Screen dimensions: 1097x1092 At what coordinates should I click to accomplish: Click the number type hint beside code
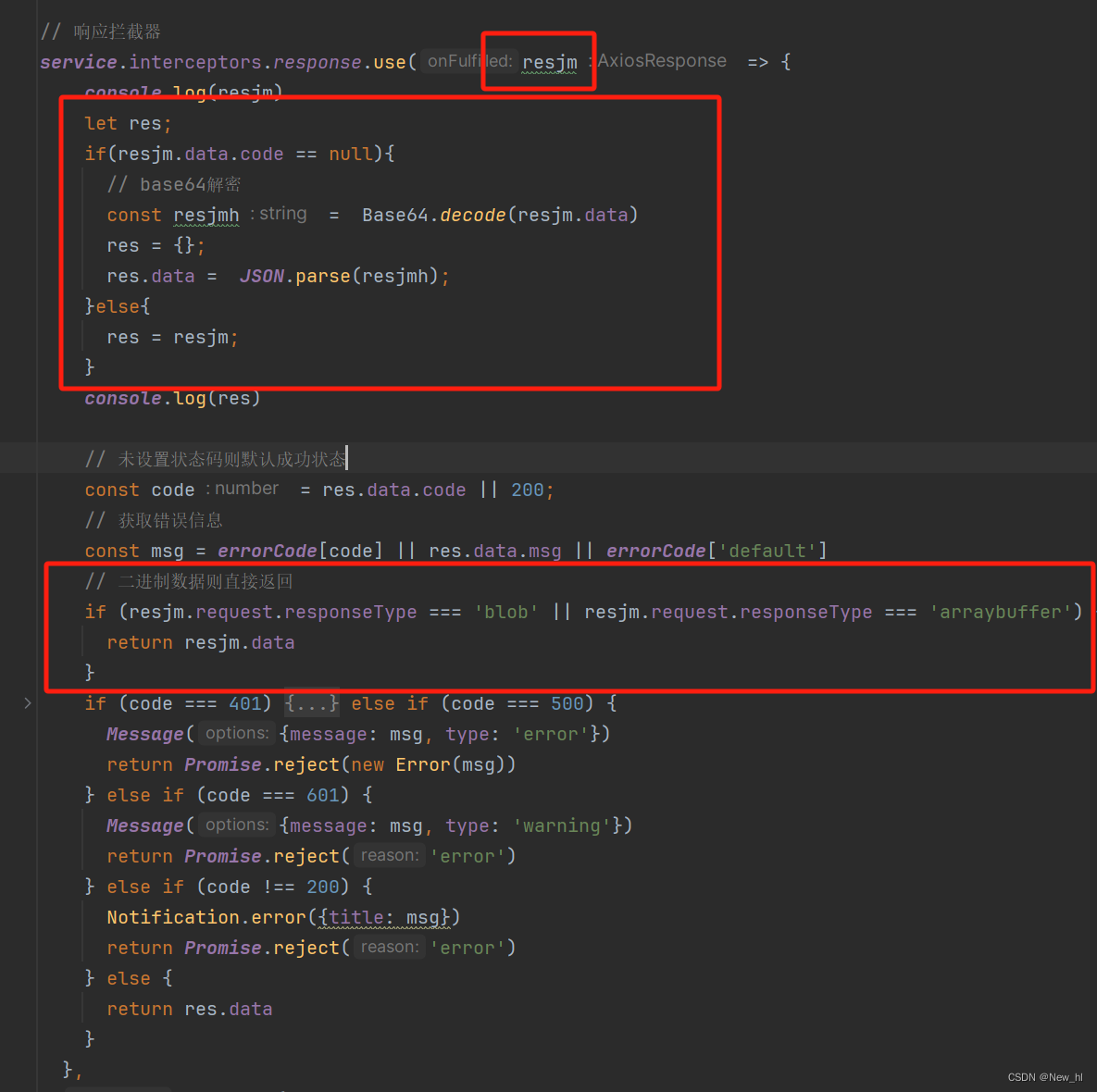pyautogui.click(x=243, y=488)
